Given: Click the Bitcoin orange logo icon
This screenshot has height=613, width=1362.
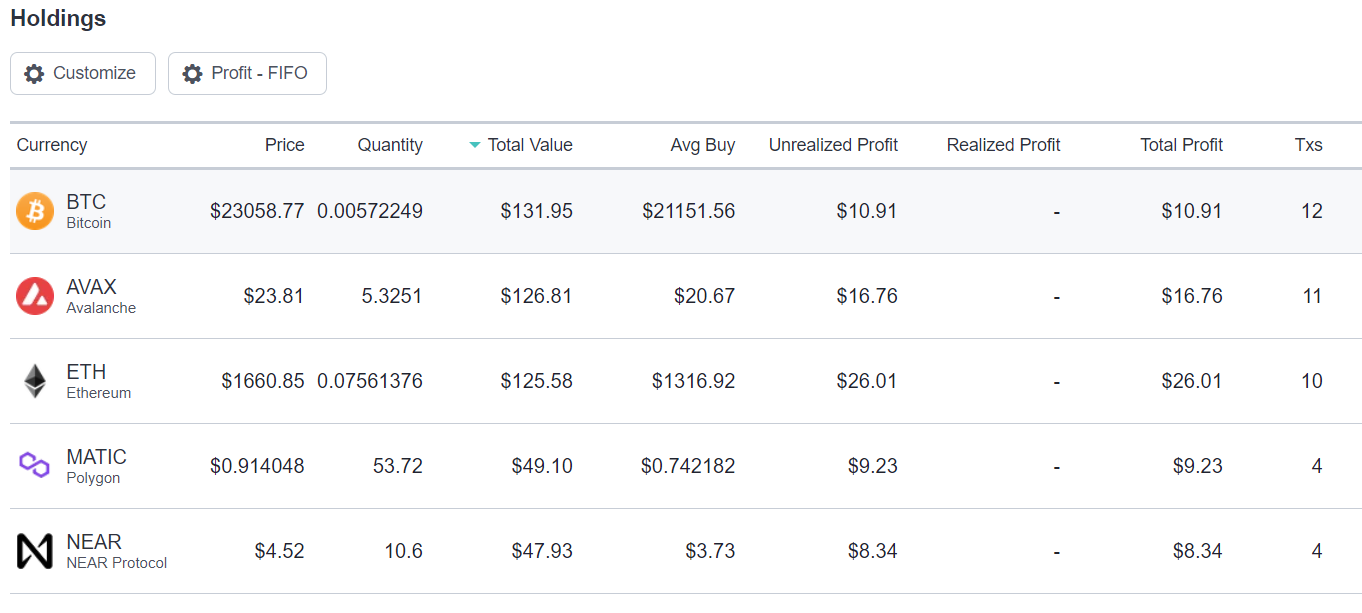Looking at the screenshot, I should coord(35,211).
